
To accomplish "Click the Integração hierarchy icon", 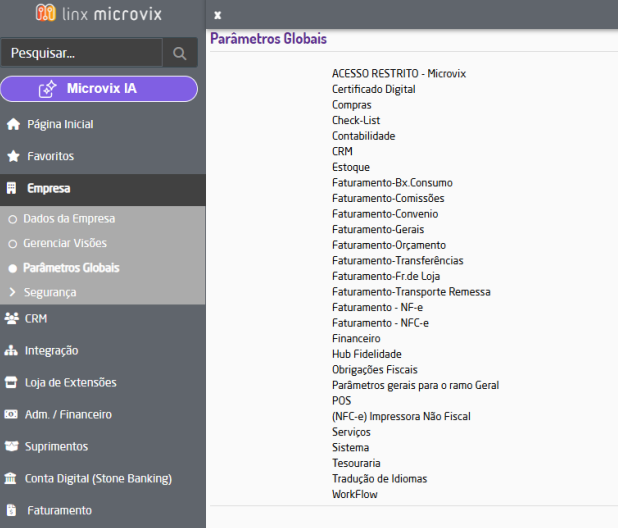I will point(13,351).
